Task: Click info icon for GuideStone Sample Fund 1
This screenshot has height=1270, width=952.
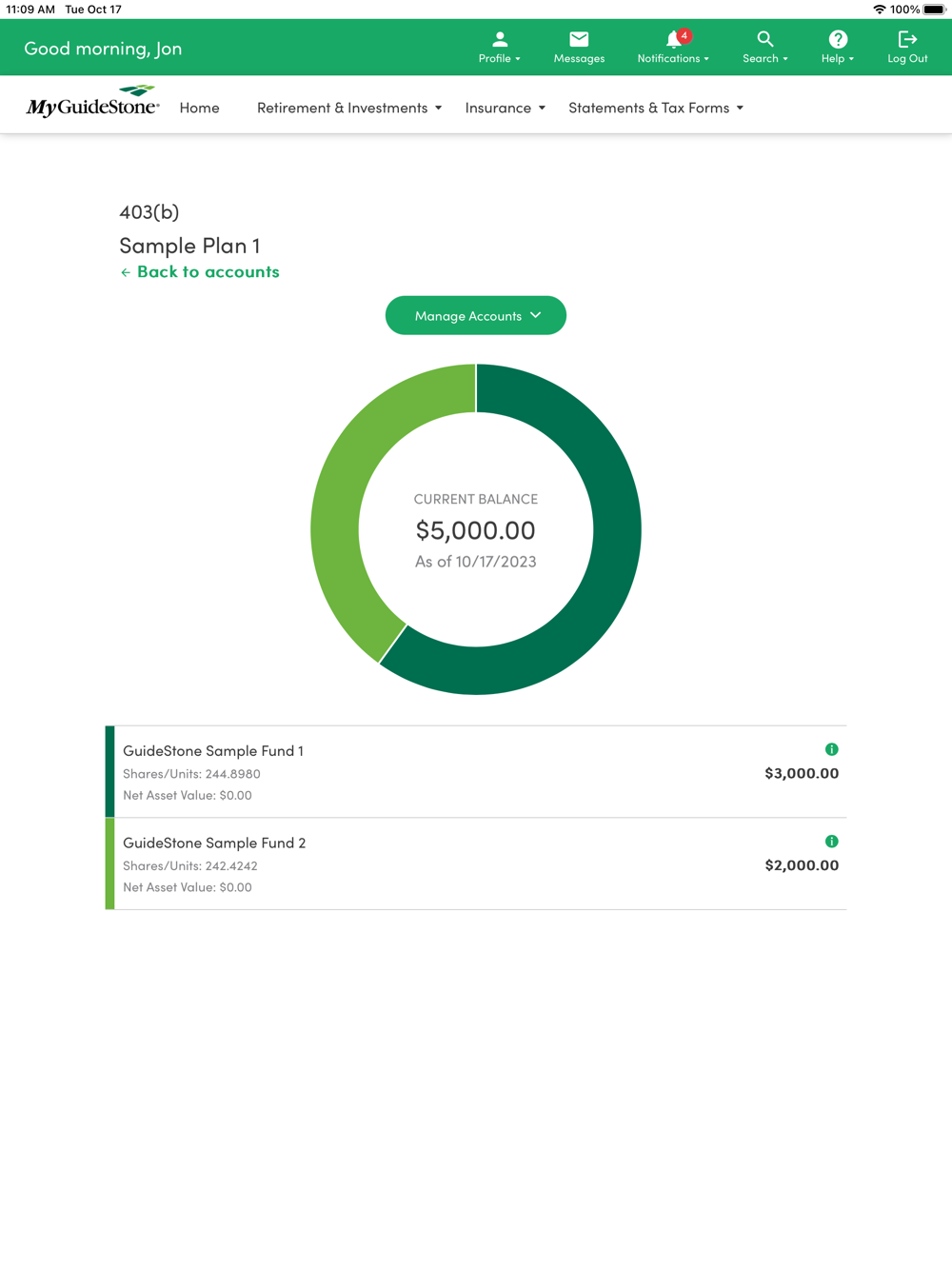Action: point(831,749)
